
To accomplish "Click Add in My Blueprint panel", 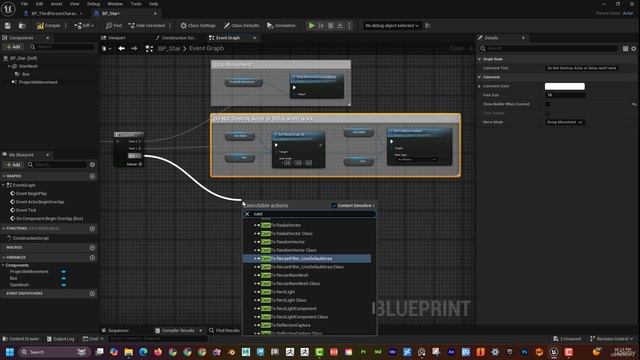I will (13, 164).
